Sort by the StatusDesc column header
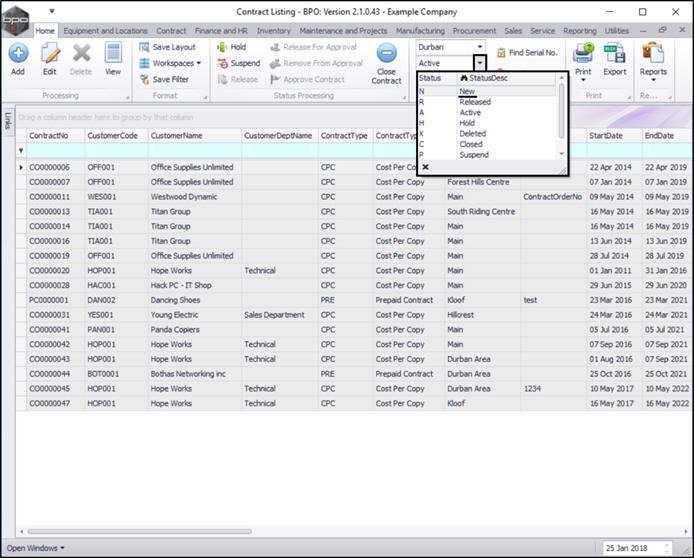 [506, 78]
